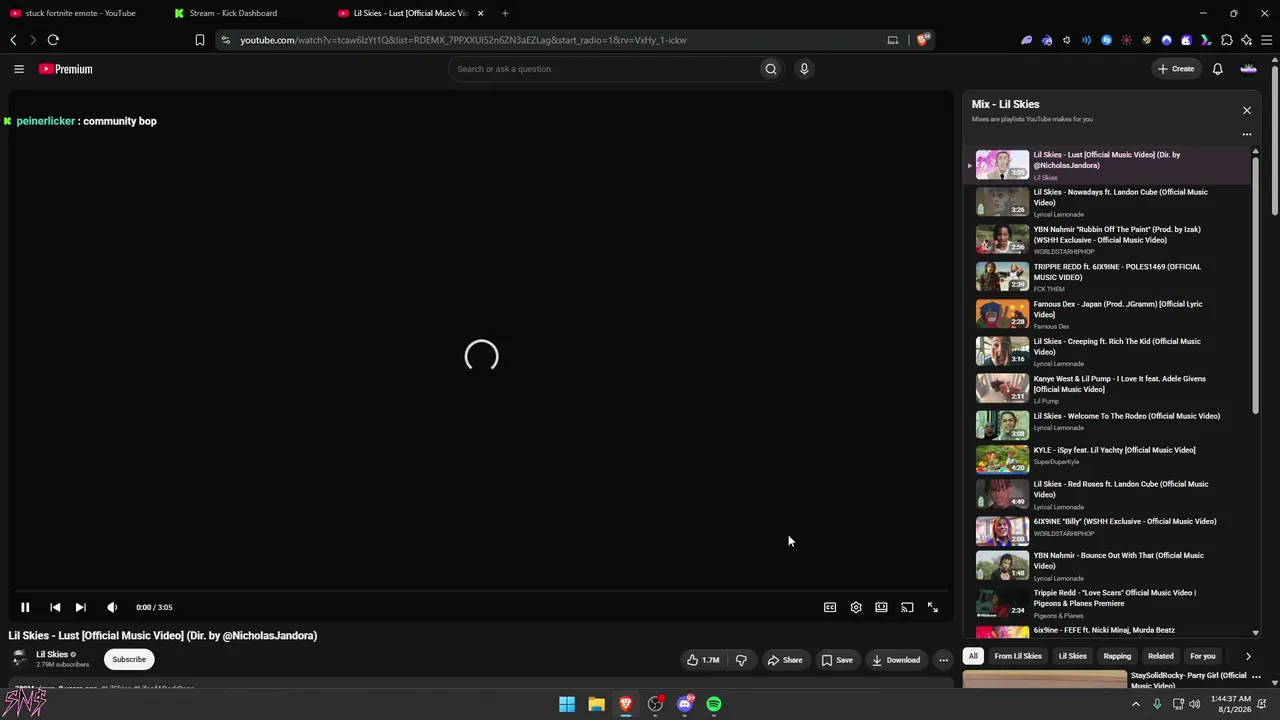The width and height of the screenshot is (1280, 720).
Task: Open more actions menu below the video
Action: [x=943, y=660]
